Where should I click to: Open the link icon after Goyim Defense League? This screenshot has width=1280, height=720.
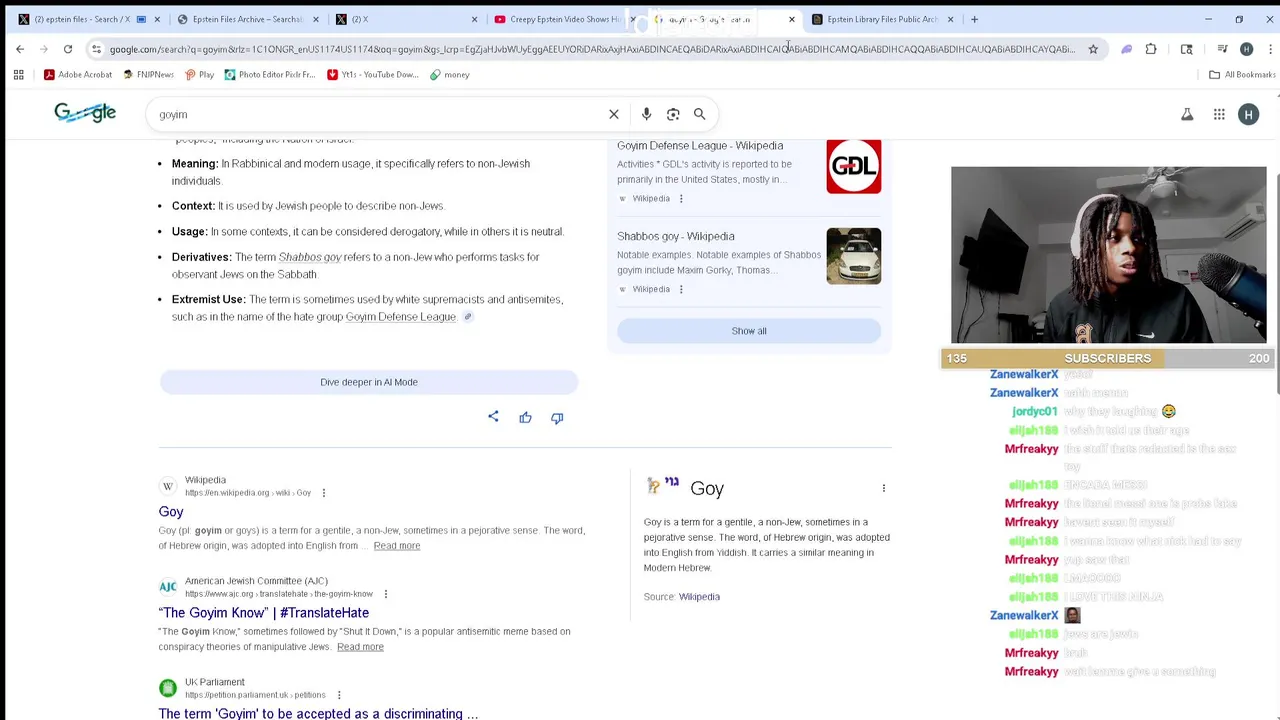(x=467, y=317)
